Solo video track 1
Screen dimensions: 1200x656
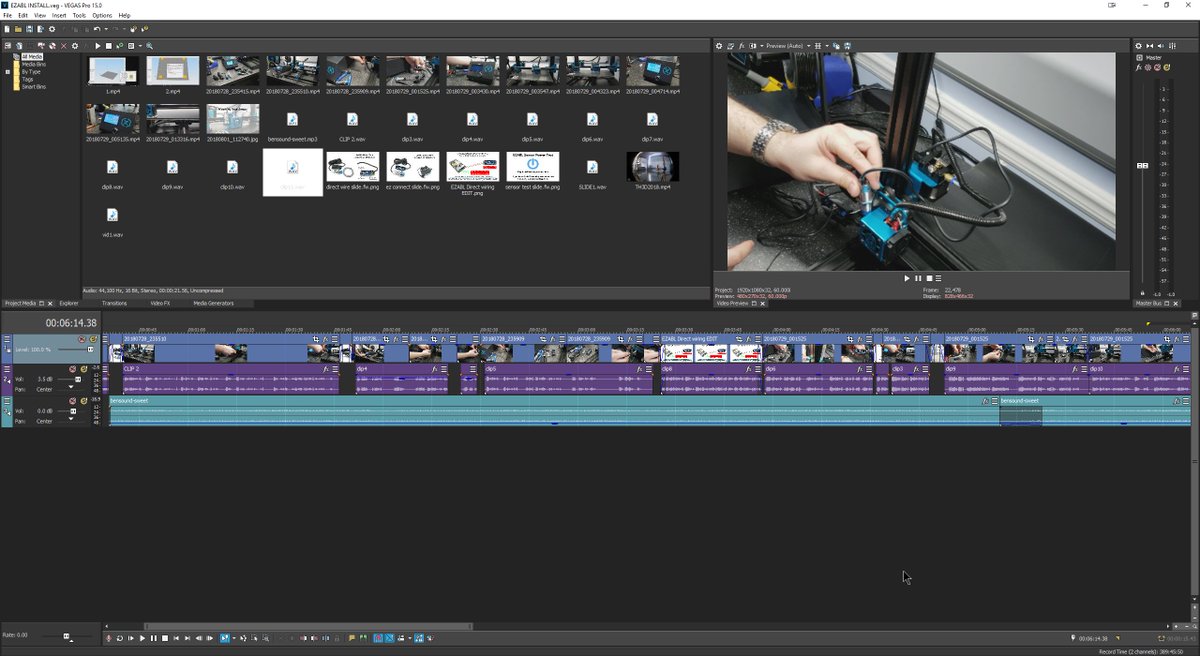pos(93,339)
